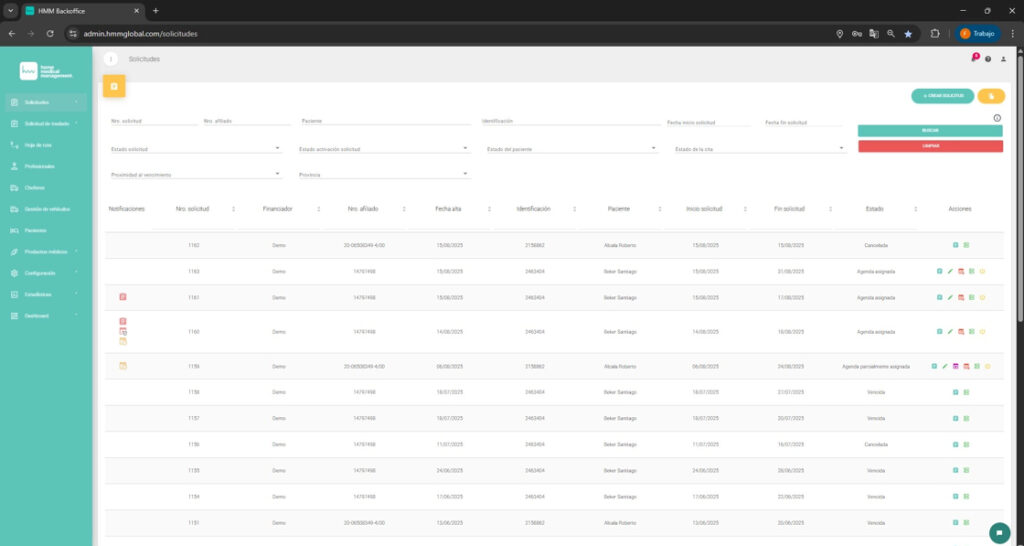Expand the Estado de la cita dropdown

point(841,148)
